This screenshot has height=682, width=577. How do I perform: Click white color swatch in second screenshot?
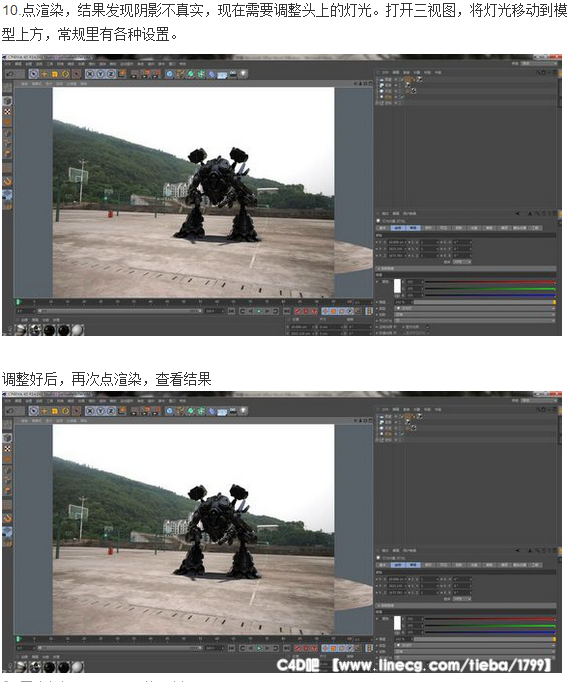(x=397, y=623)
